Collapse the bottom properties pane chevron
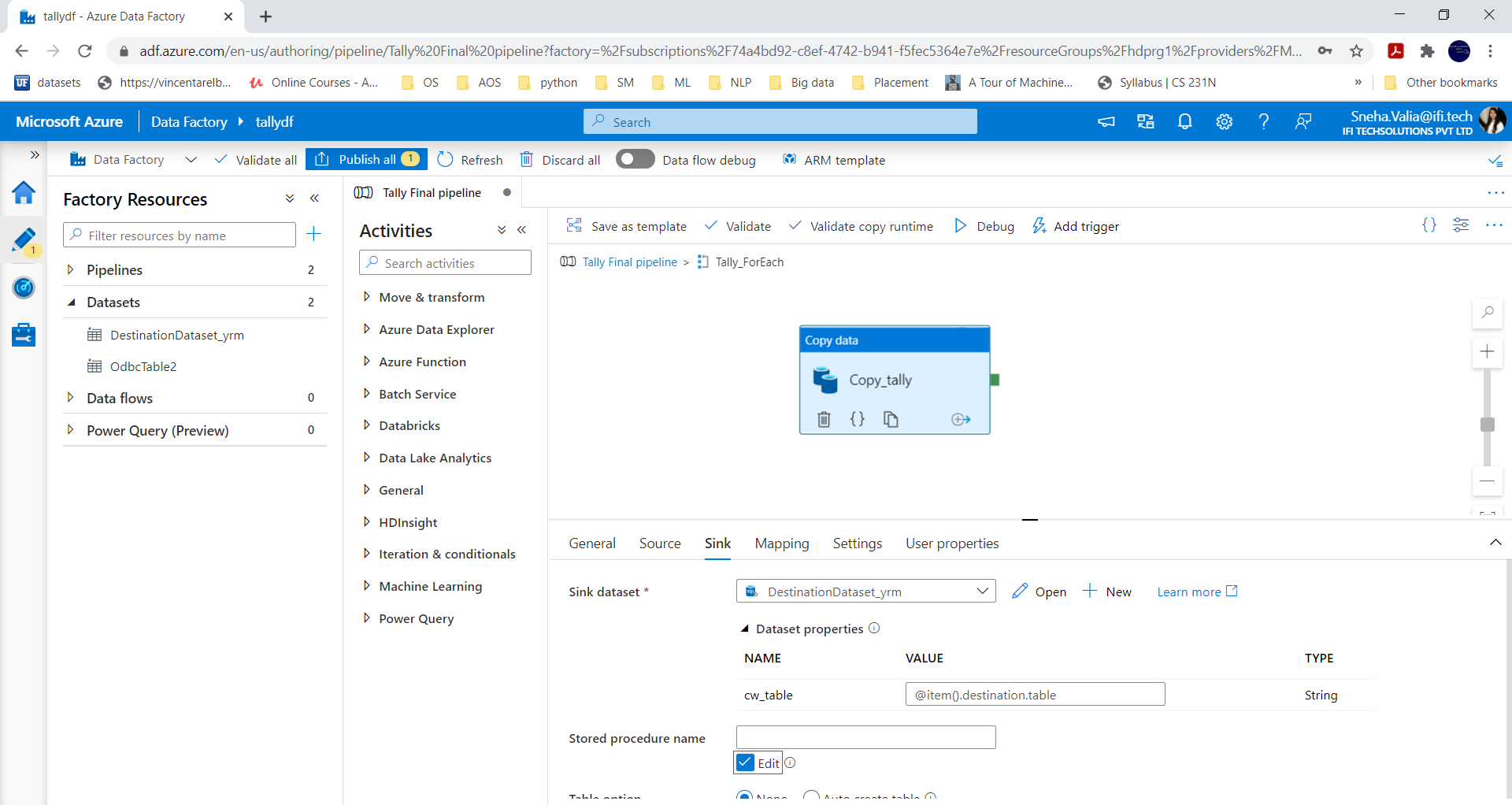The height and width of the screenshot is (805, 1512). 1495,542
